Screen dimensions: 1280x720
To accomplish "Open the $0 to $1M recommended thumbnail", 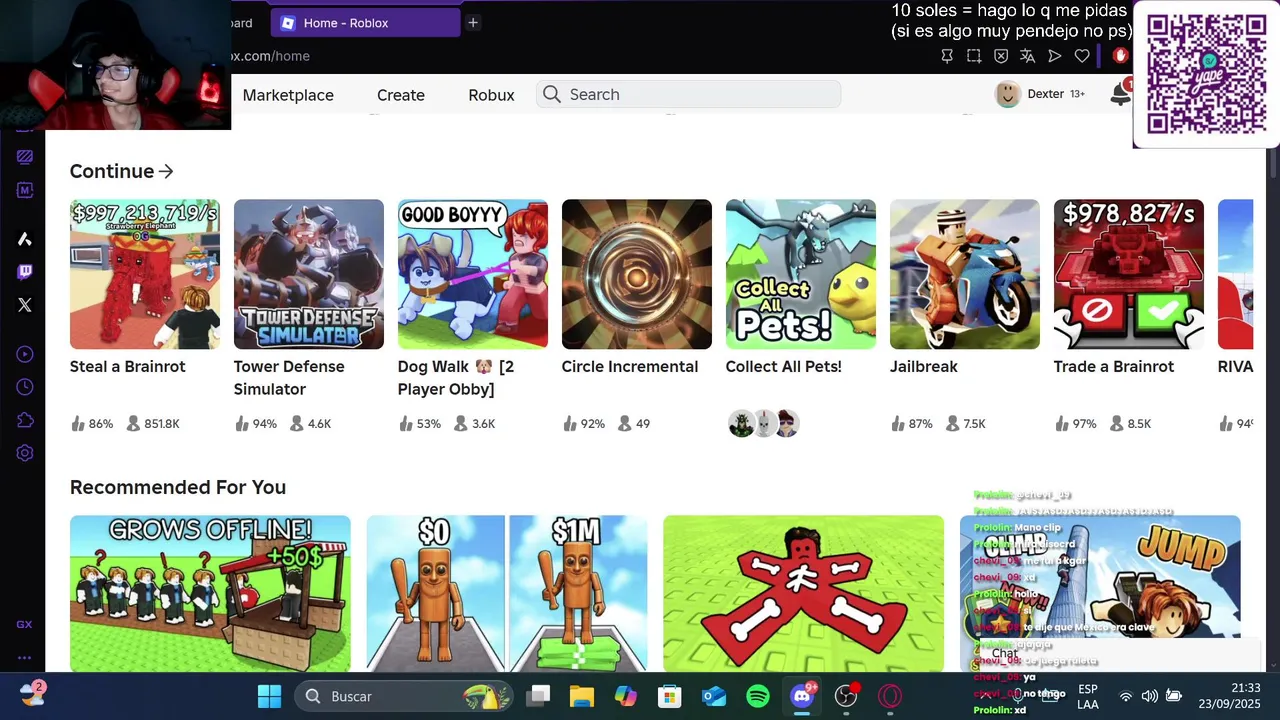I will click(x=507, y=593).
